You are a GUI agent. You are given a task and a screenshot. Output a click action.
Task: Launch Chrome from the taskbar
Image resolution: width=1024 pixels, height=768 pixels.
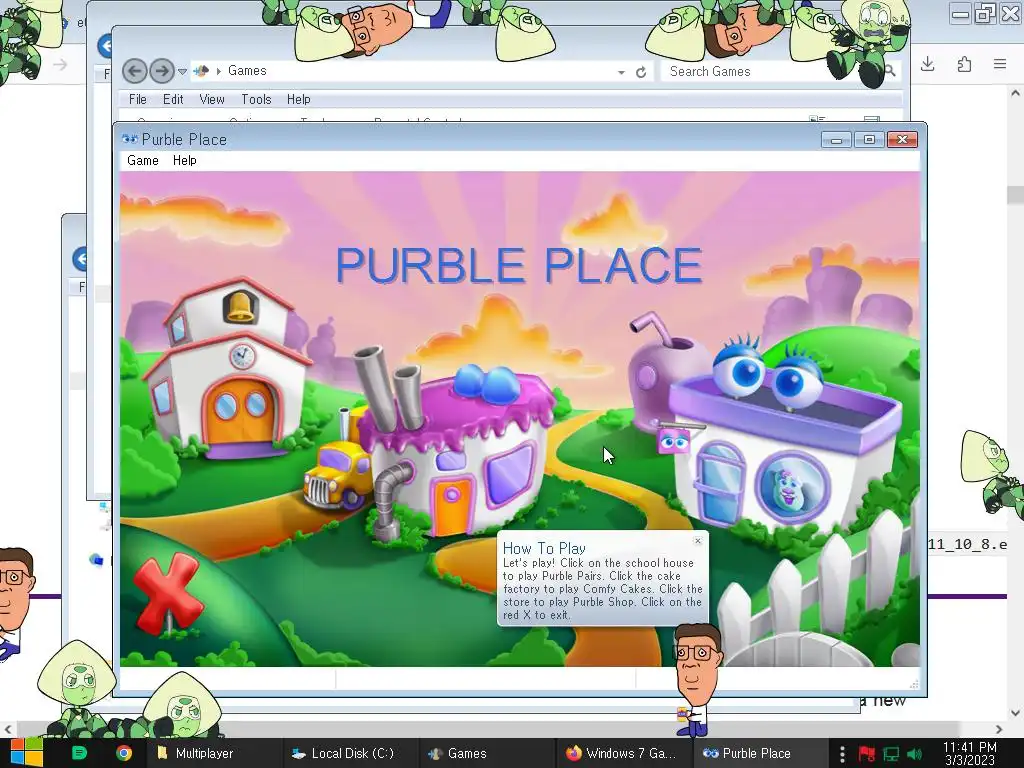click(123, 753)
